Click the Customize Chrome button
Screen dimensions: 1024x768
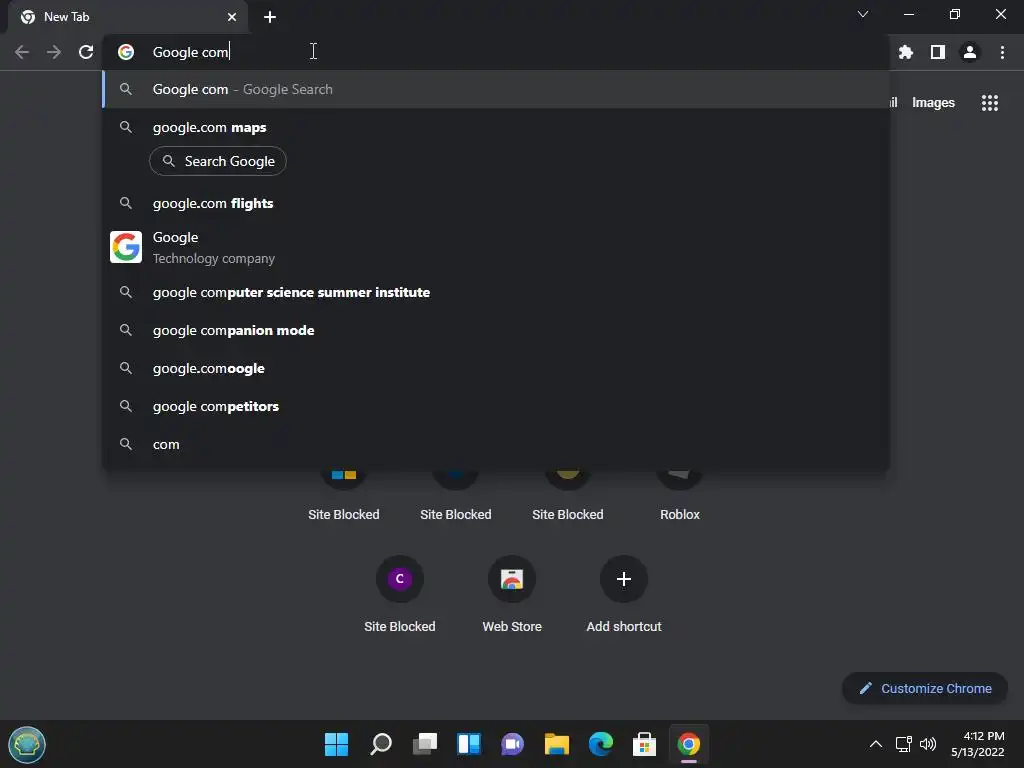tap(925, 688)
